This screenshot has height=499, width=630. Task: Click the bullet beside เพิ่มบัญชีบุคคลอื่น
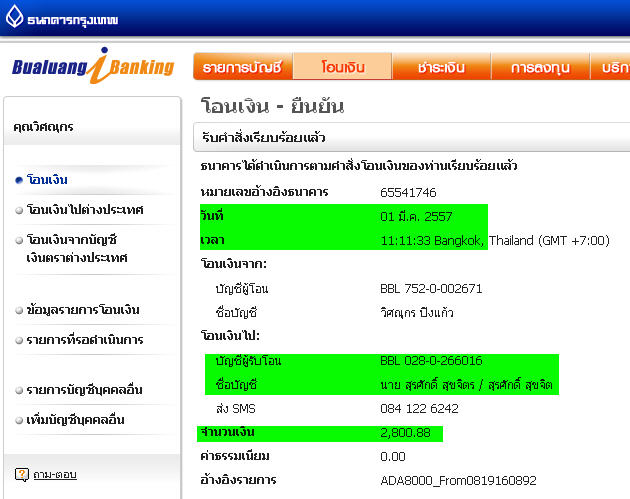[x=19, y=421]
